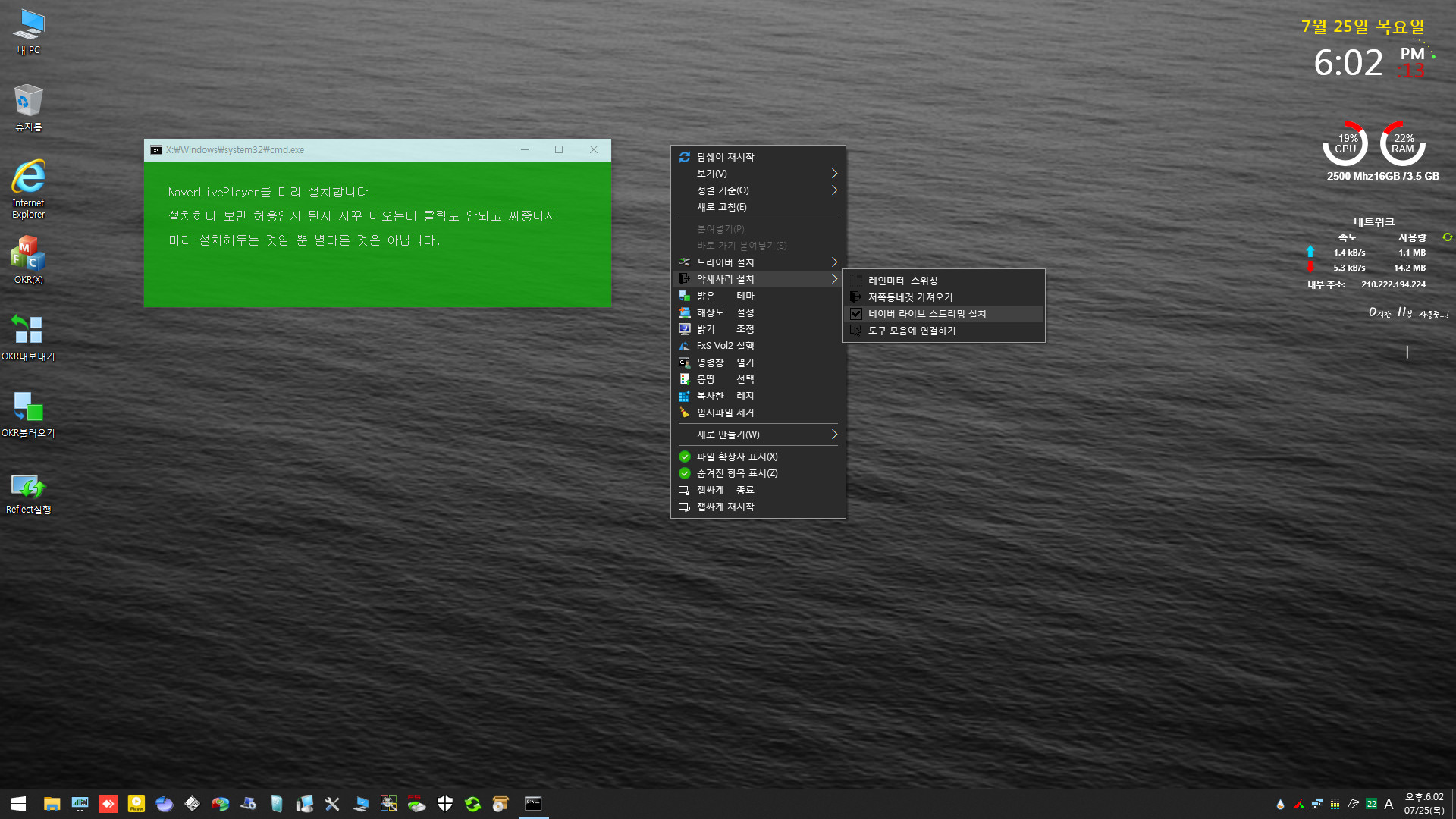Screen dimensions: 1456x819
Task: Select 밝은 테마 menu entry
Action: pyautogui.click(x=758, y=296)
